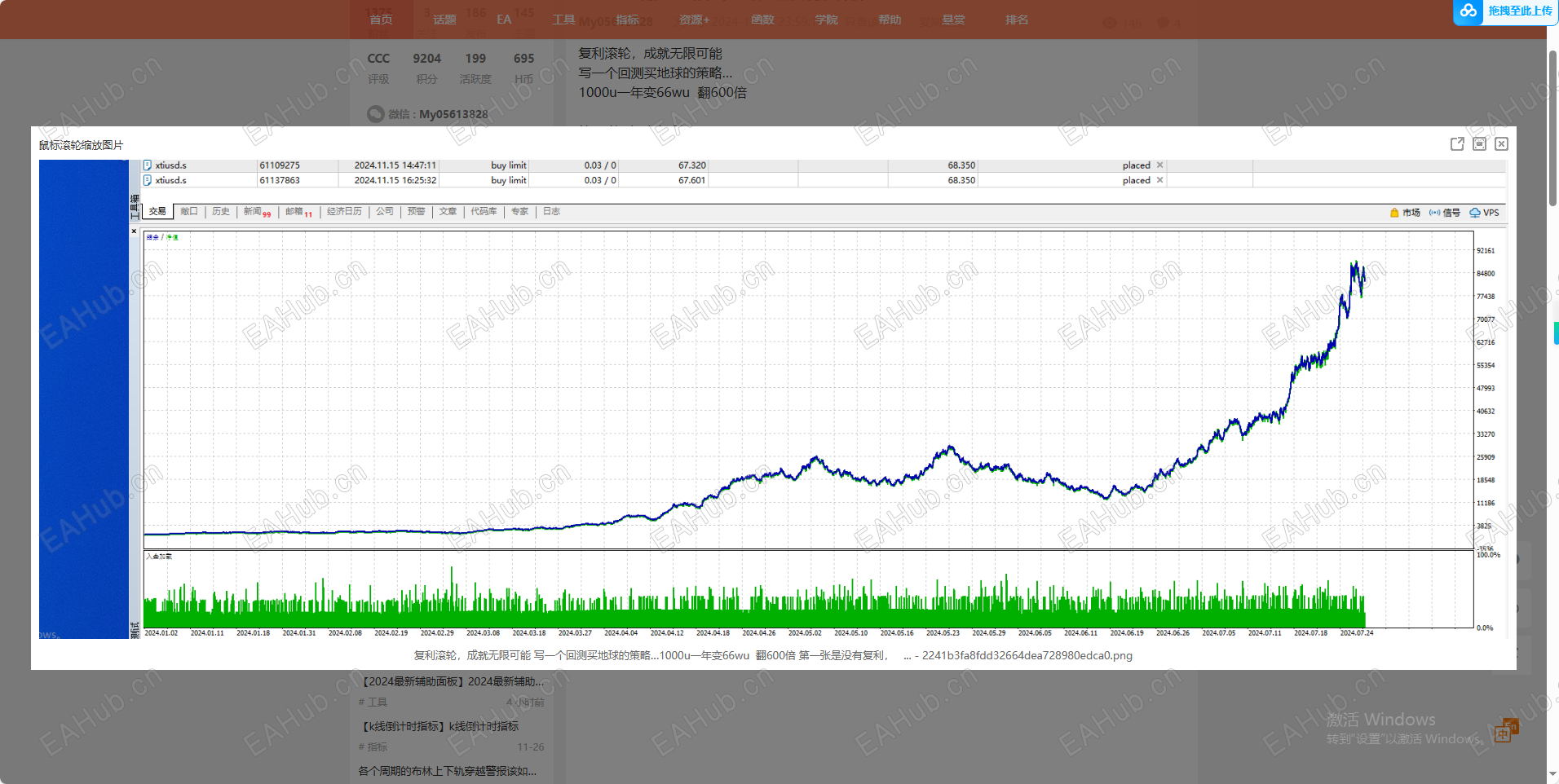This screenshot has width=1559, height=784.
Task: Go to 首页 in the site navigation
Action: point(381,20)
